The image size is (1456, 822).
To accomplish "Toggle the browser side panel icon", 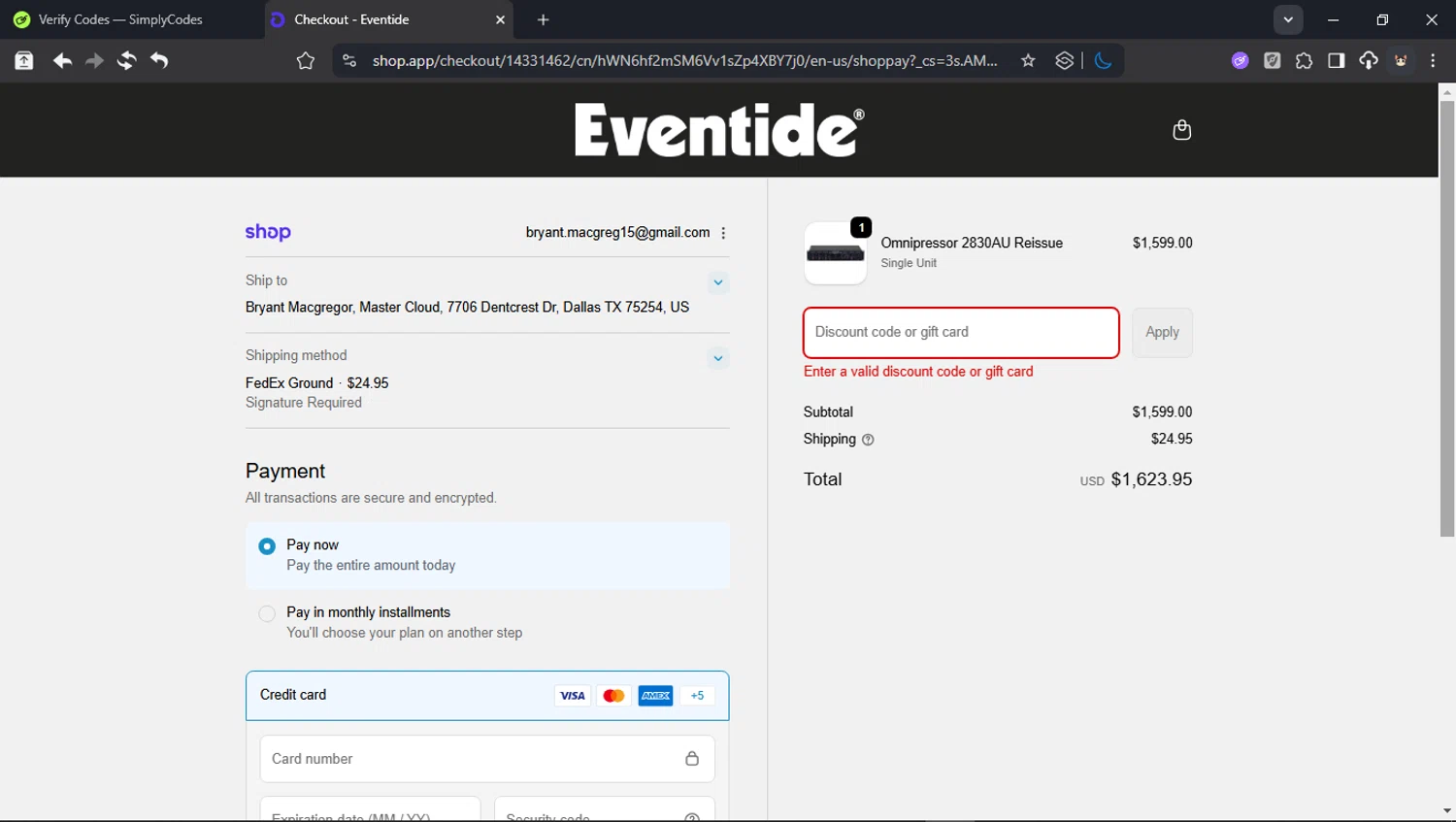I will [x=1336, y=61].
